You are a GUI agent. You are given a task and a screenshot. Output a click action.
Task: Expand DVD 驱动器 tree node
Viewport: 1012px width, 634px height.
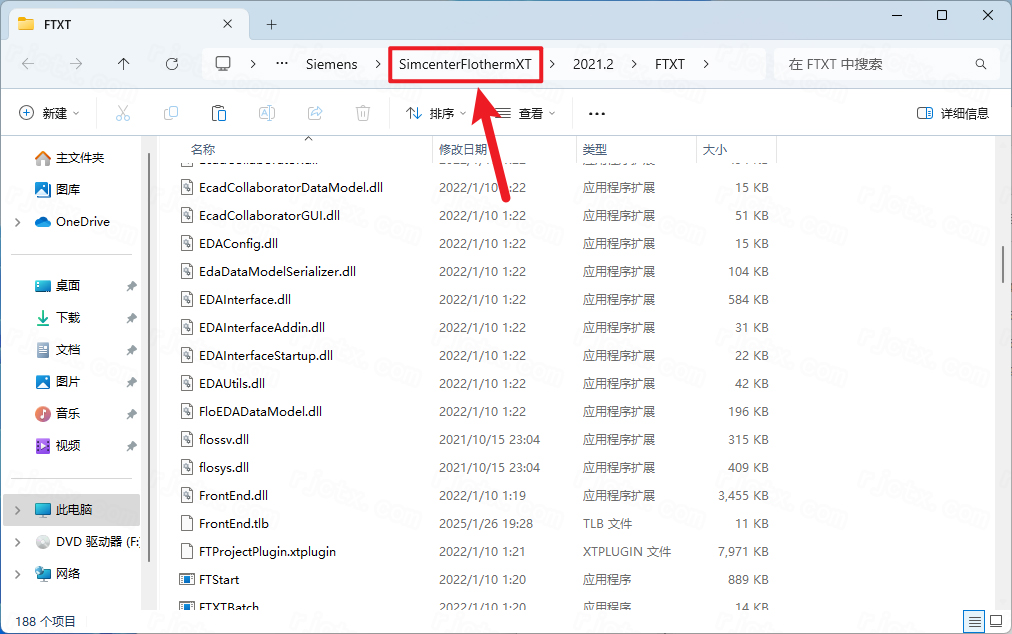click(x=17, y=542)
